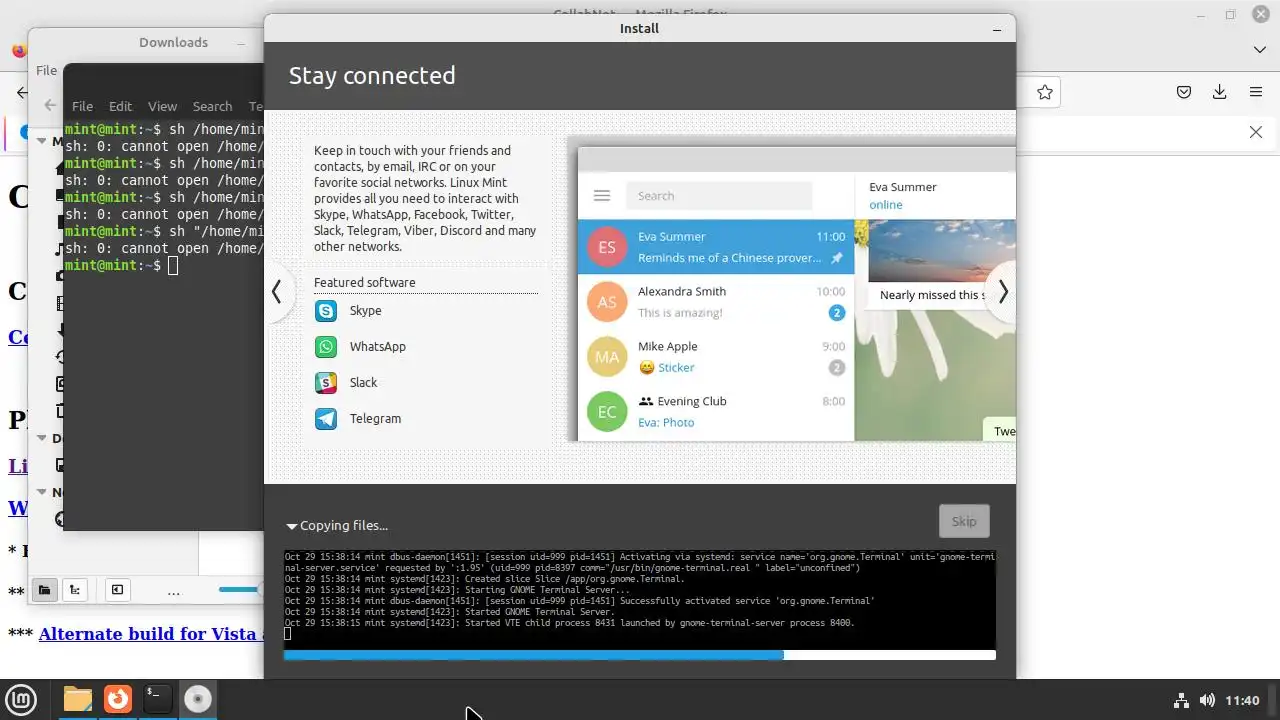Click the Slack icon in Featured software

pyautogui.click(x=326, y=383)
